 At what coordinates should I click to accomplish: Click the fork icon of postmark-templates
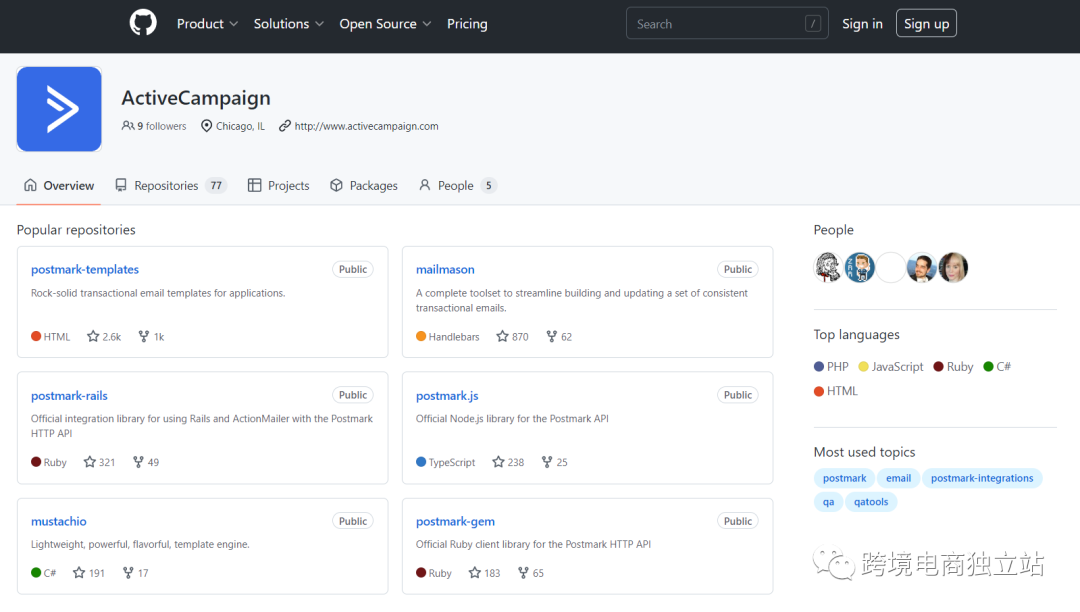click(143, 336)
